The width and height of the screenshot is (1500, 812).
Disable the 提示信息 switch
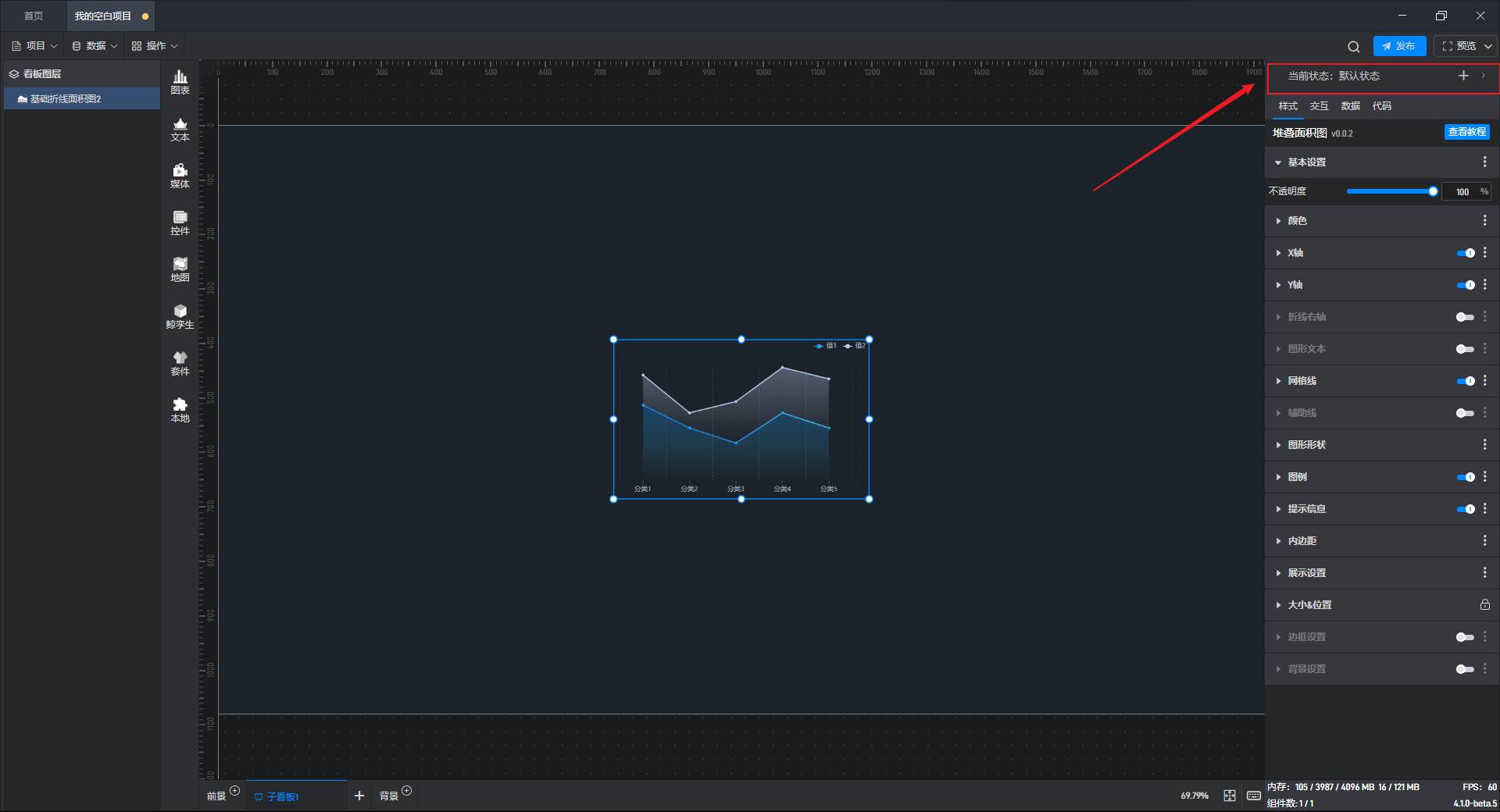(x=1466, y=509)
